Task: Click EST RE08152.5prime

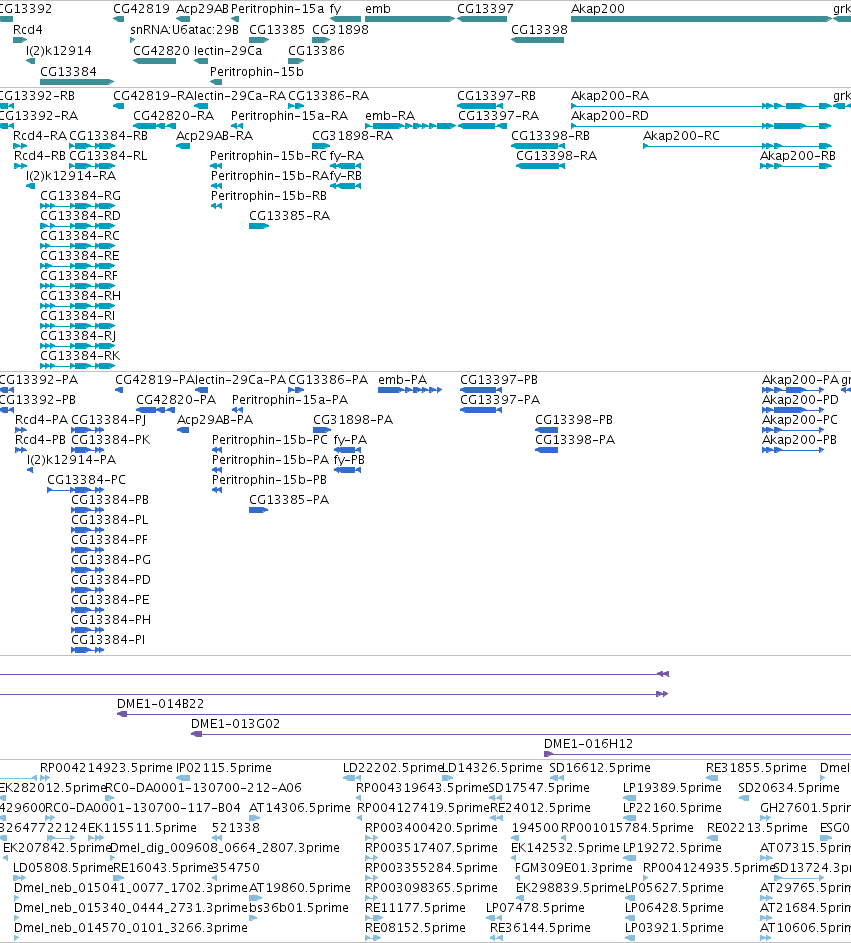Action: click(416, 928)
